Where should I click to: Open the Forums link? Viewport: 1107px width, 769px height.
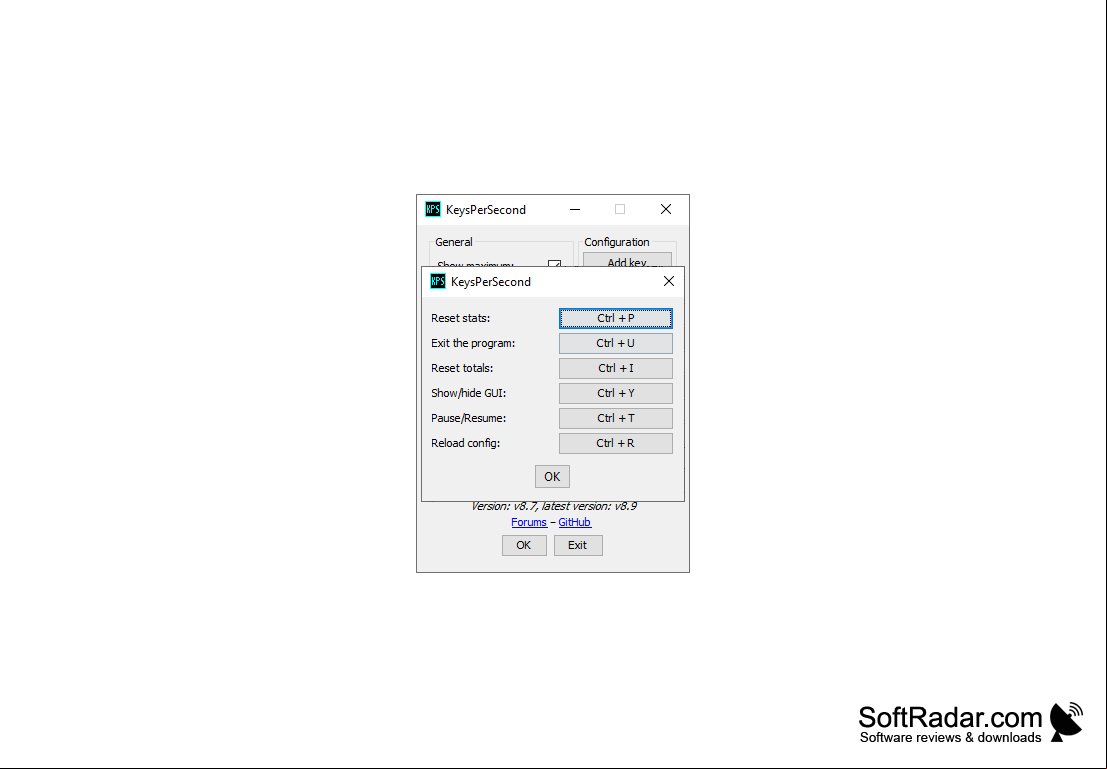pyautogui.click(x=529, y=523)
